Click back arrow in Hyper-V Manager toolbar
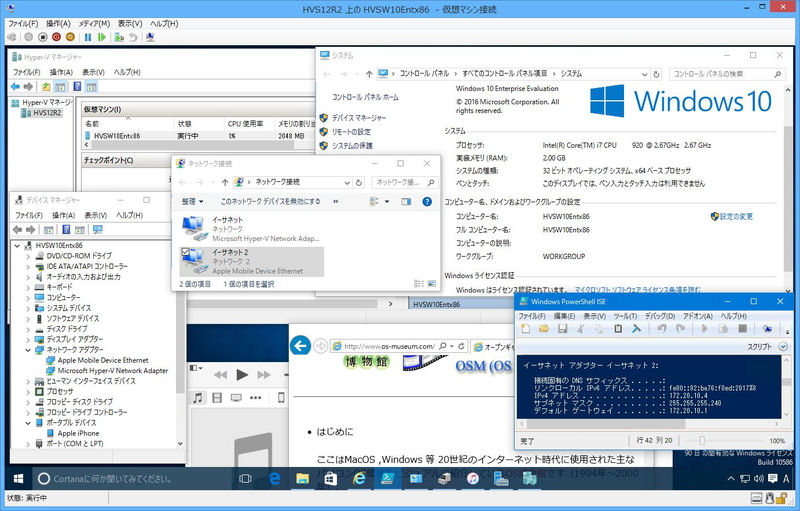 coord(16,87)
